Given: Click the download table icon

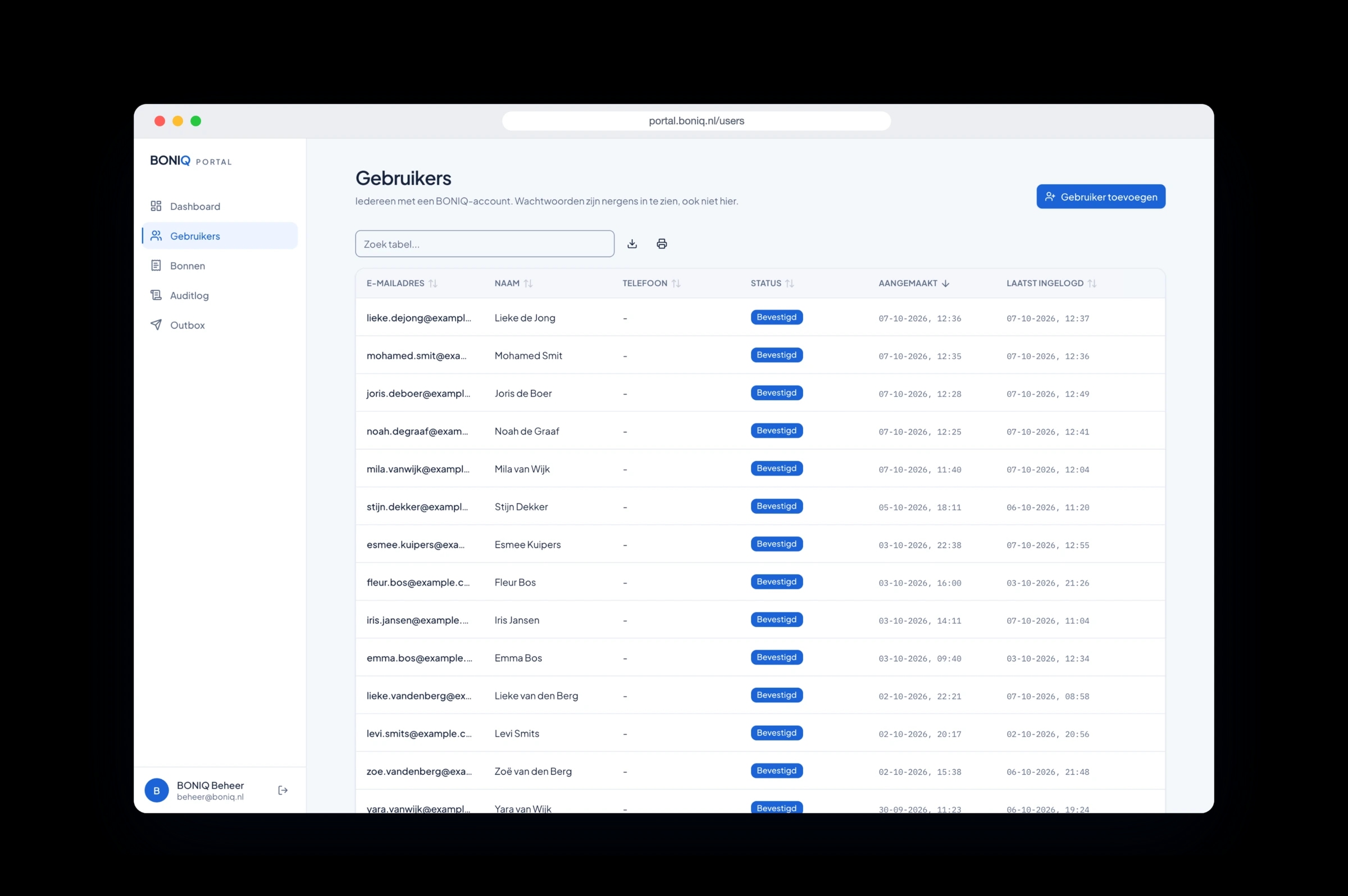Looking at the screenshot, I should 632,244.
